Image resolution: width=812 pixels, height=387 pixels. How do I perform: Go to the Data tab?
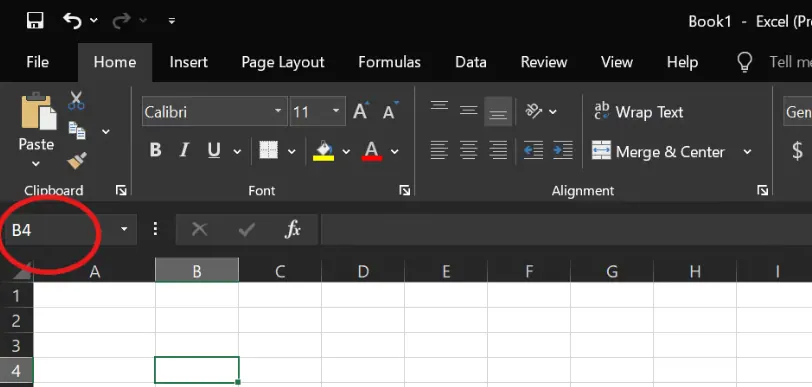[471, 62]
